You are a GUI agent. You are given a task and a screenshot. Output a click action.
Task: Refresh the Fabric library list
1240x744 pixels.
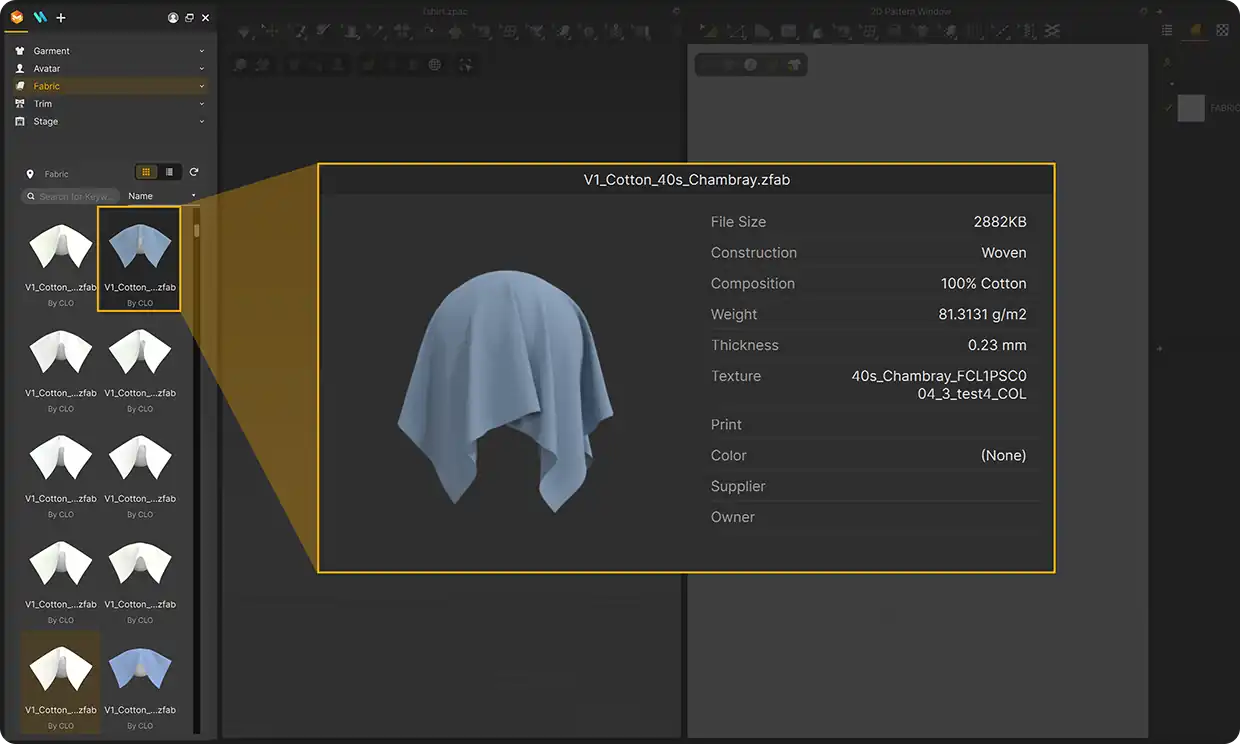coord(194,173)
